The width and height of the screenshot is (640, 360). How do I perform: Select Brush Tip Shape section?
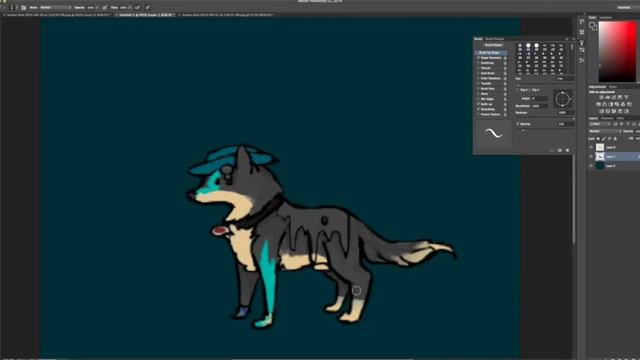(x=491, y=53)
